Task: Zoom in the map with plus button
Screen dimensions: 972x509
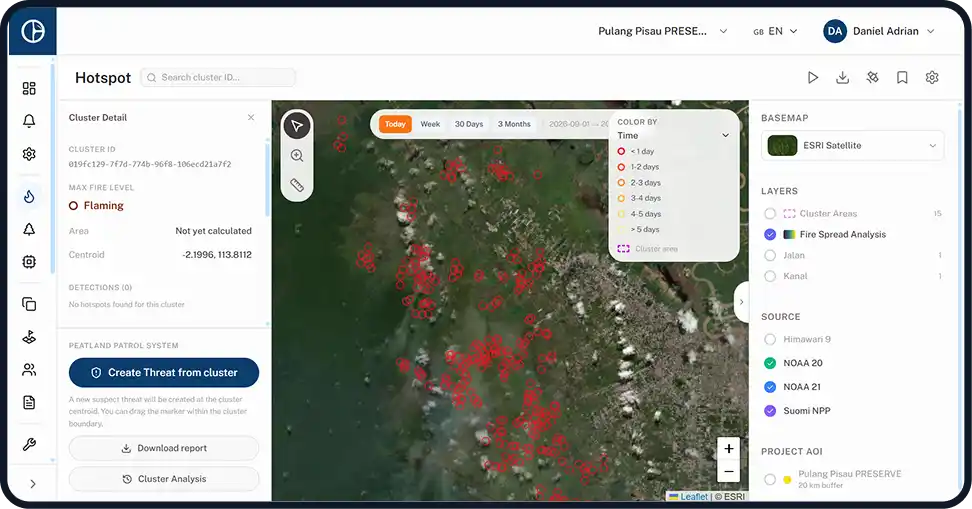Action: (x=729, y=448)
